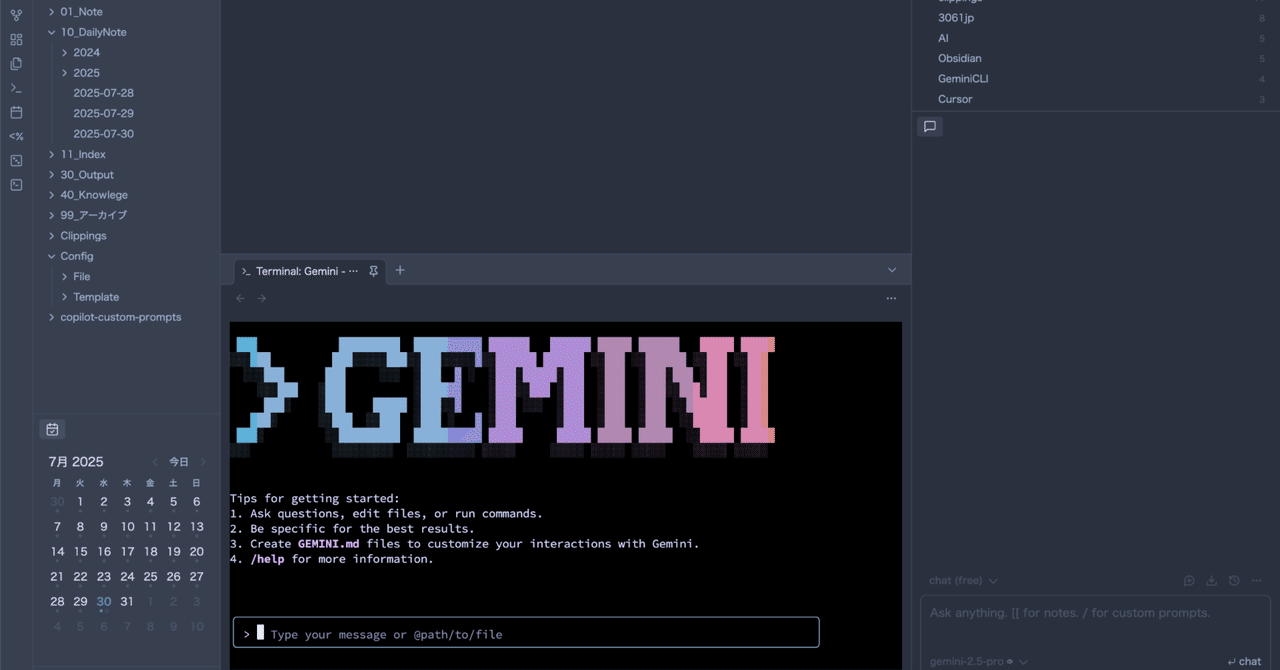Image resolution: width=1280 pixels, height=670 pixels.
Task: Start a new chat with the plus bubble icon
Action: [x=1189, y=580]
